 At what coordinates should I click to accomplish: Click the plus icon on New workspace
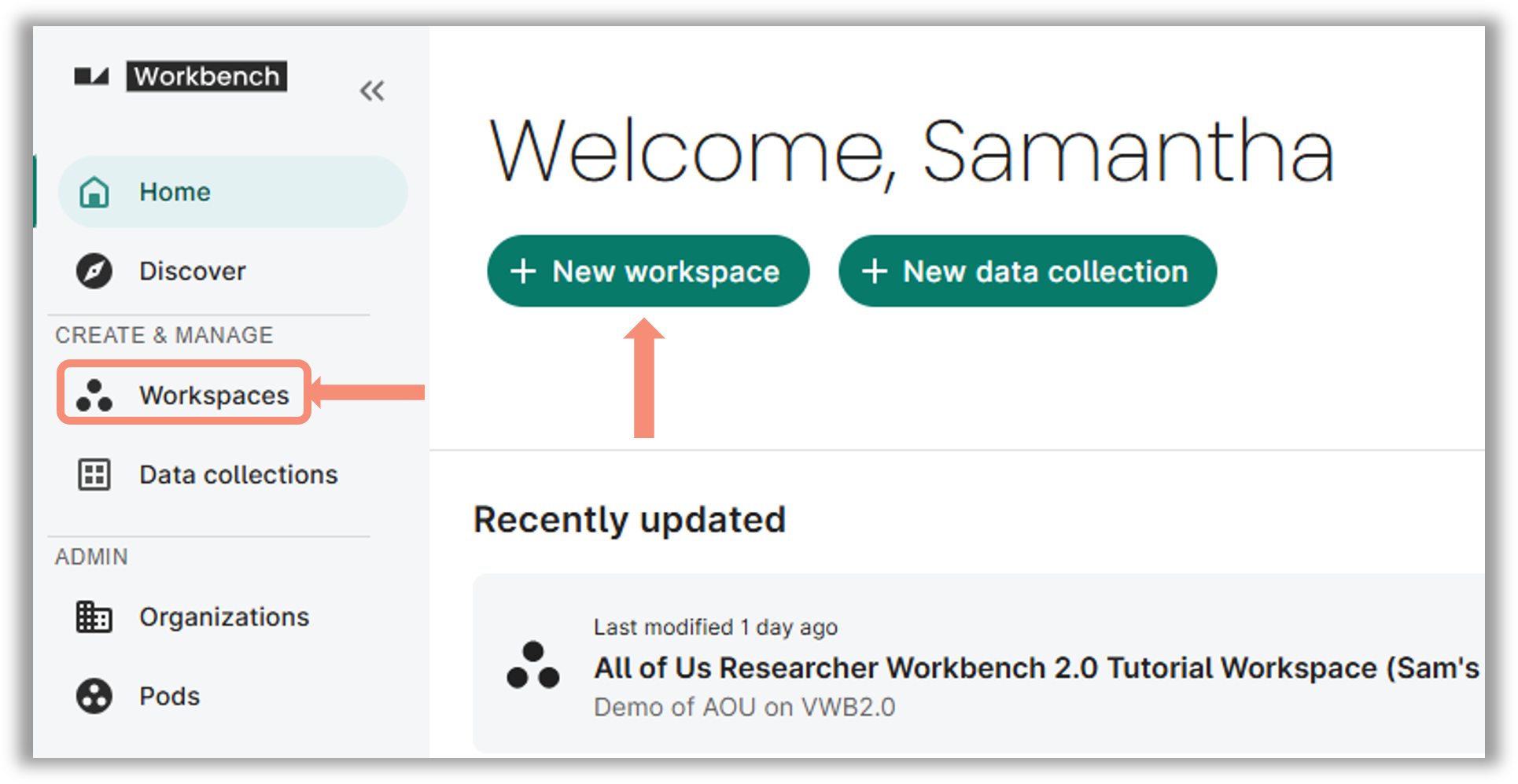pyautogui.click(x=523, y=271)
